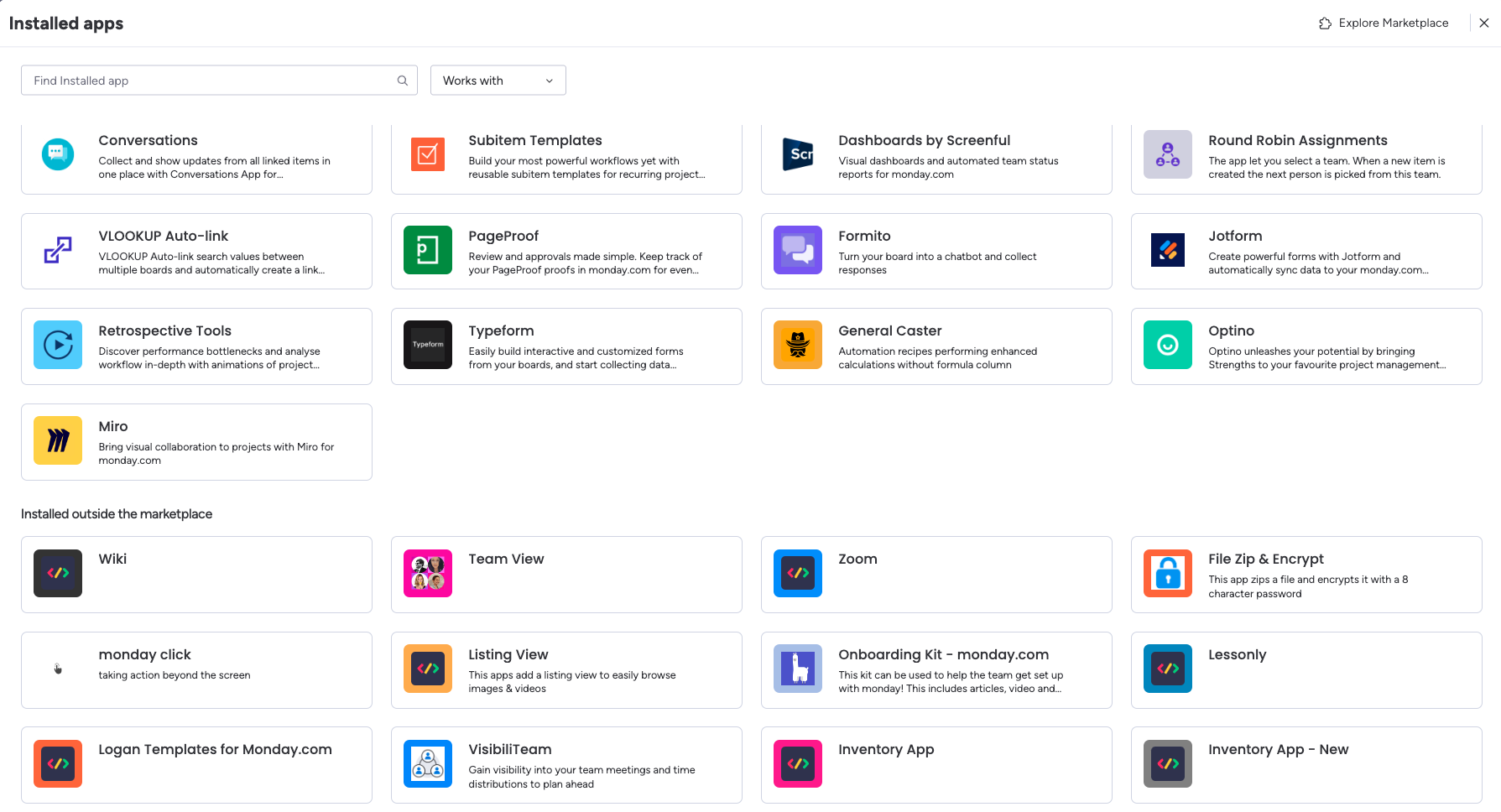Click the VLOOKUP Auto-link icon
Viewport: 1501px width, 812px height.
58,250
